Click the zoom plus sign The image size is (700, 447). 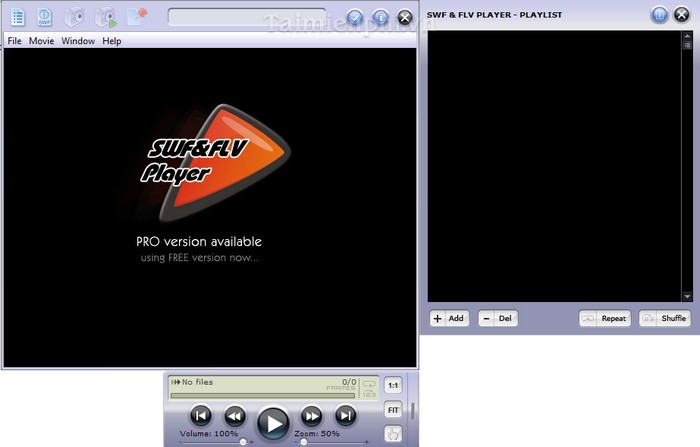[x=367, y=442]
